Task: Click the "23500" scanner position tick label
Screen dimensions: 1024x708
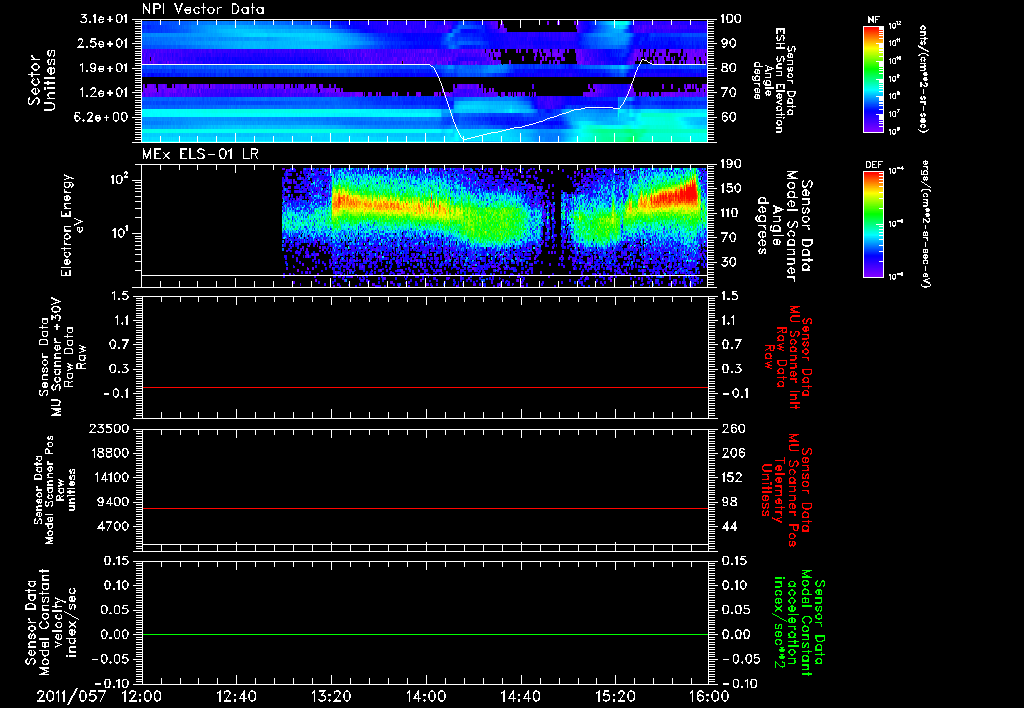Action: tap(110, 429)
